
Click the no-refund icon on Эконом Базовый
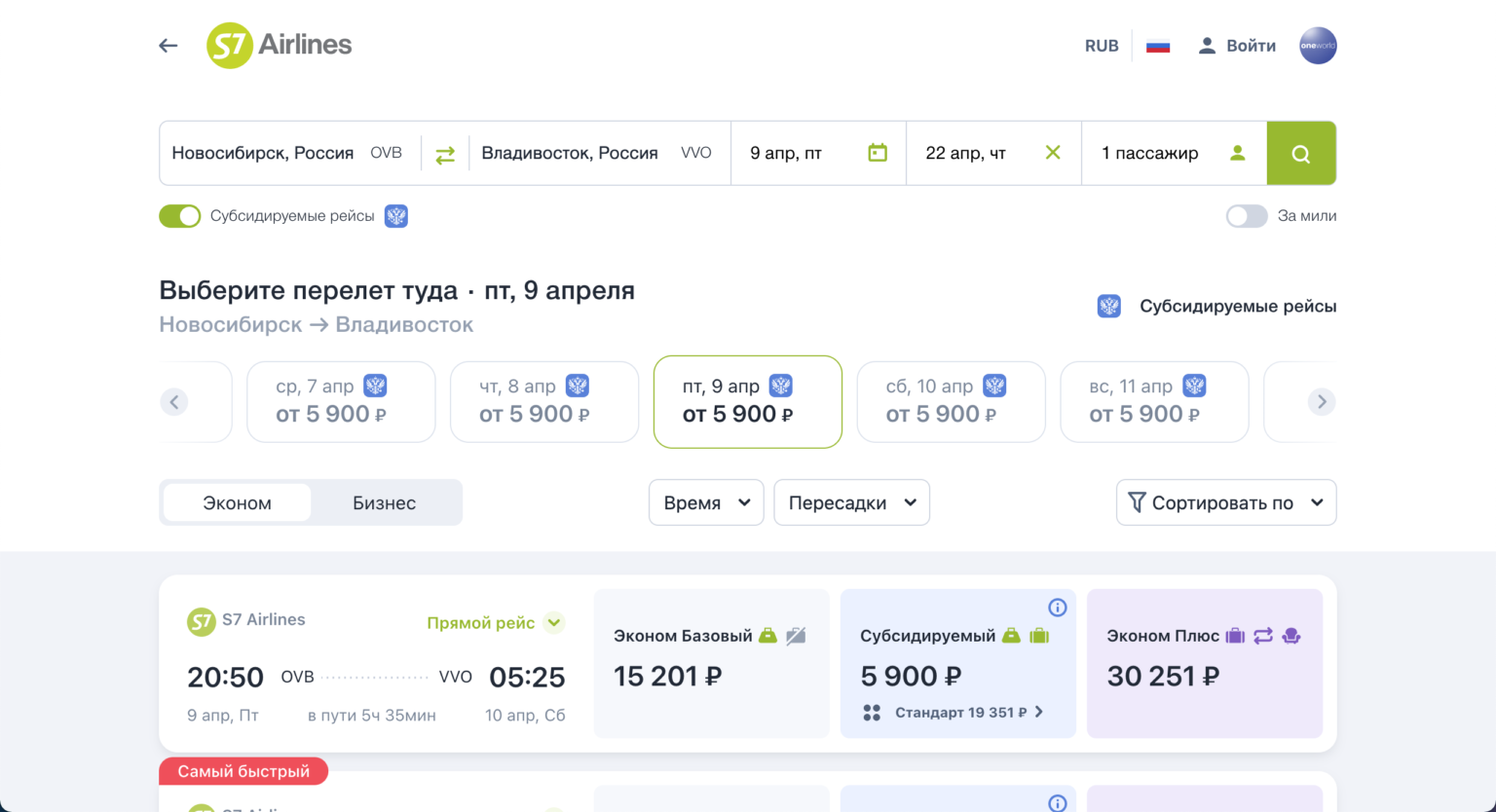(797, 636)
